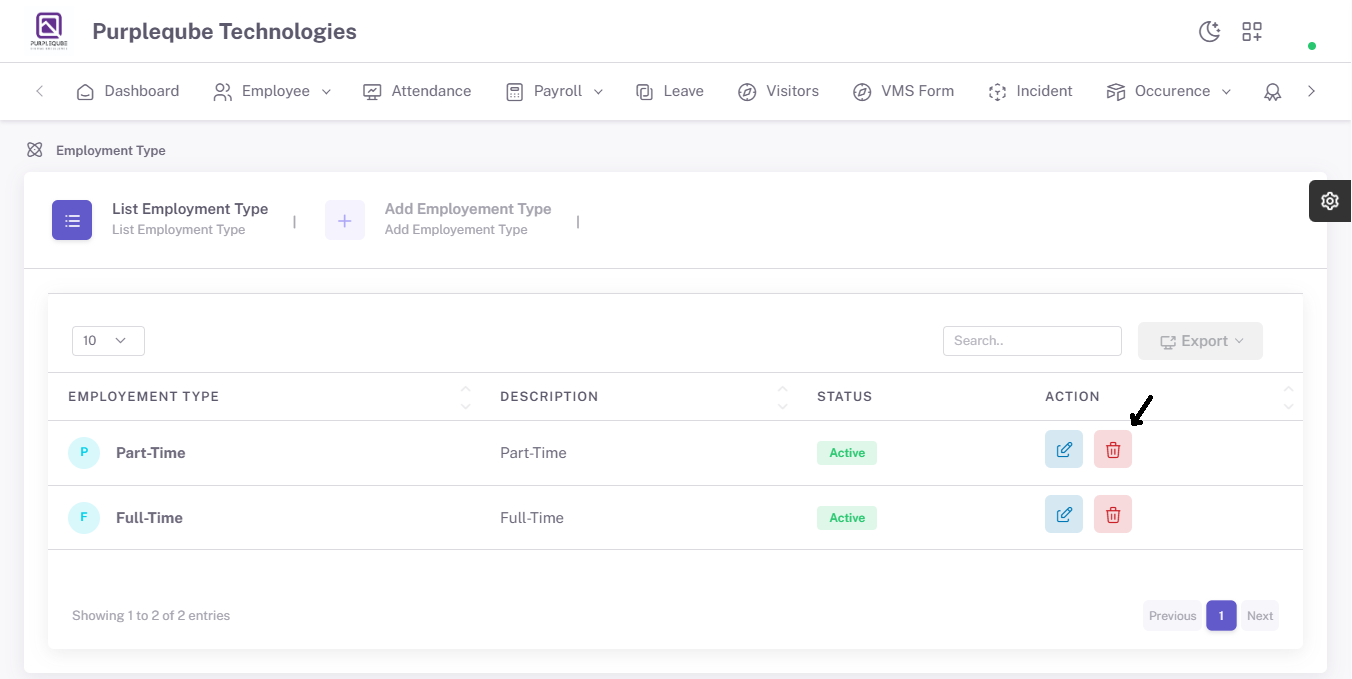The width and height of the screenshot is (1352, 679).
Task: Expand the Employee menu
Action: point(272,91)
